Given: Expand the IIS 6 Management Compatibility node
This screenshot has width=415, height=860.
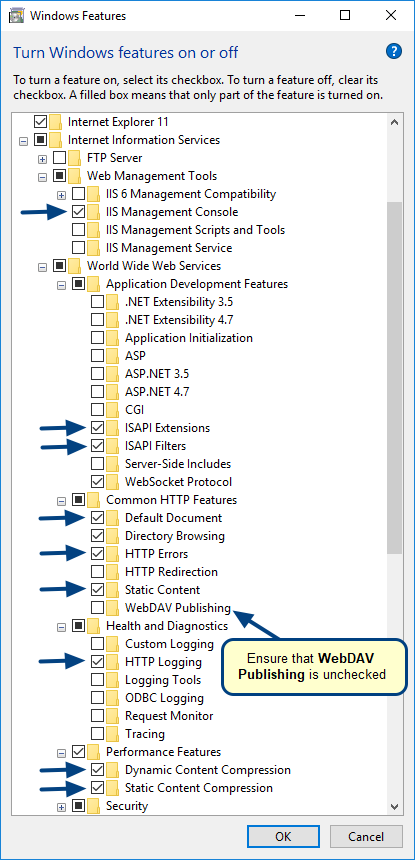Looking at the screenshot, I should (x=61, y=195).
